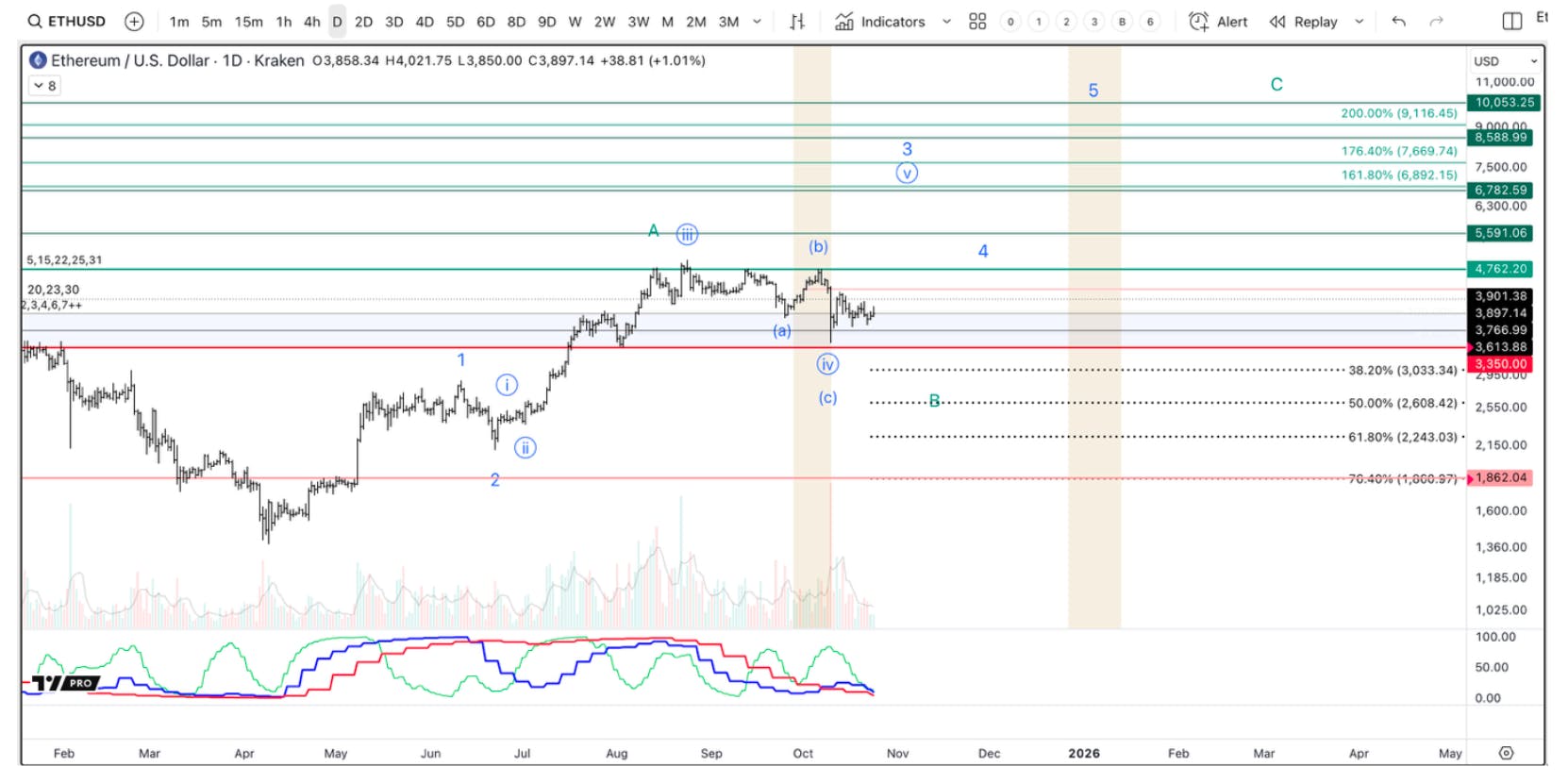Open chart settings gear in price scale

(x=1506, y=753)
